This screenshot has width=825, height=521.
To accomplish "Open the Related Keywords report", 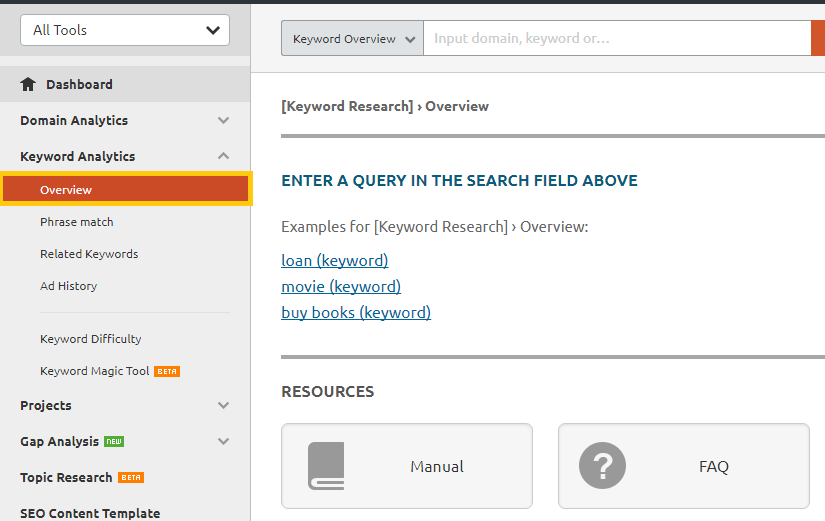I will pyautogui.click(x=89, y=254).
